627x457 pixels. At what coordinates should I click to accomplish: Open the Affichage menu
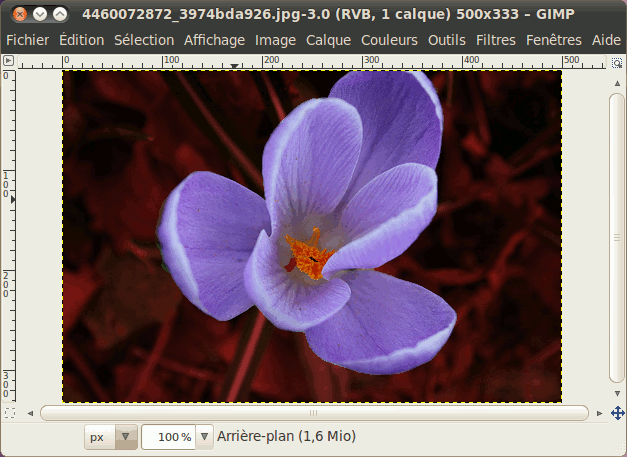214,40
